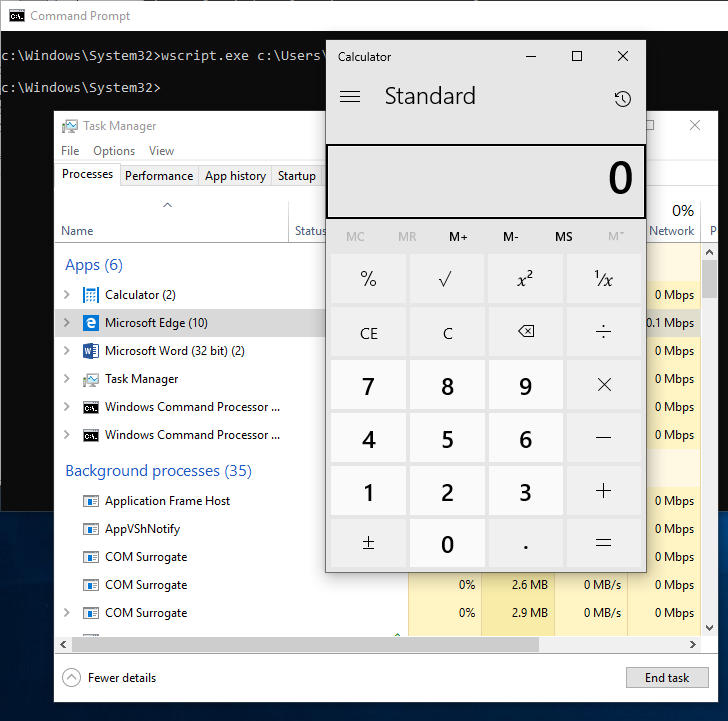Click digit 5 on Calculator
728x721 pixels.
[447, 437]
